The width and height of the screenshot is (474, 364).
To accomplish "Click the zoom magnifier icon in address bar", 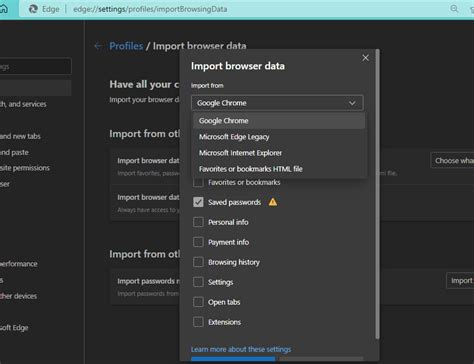I will (454, 9).
